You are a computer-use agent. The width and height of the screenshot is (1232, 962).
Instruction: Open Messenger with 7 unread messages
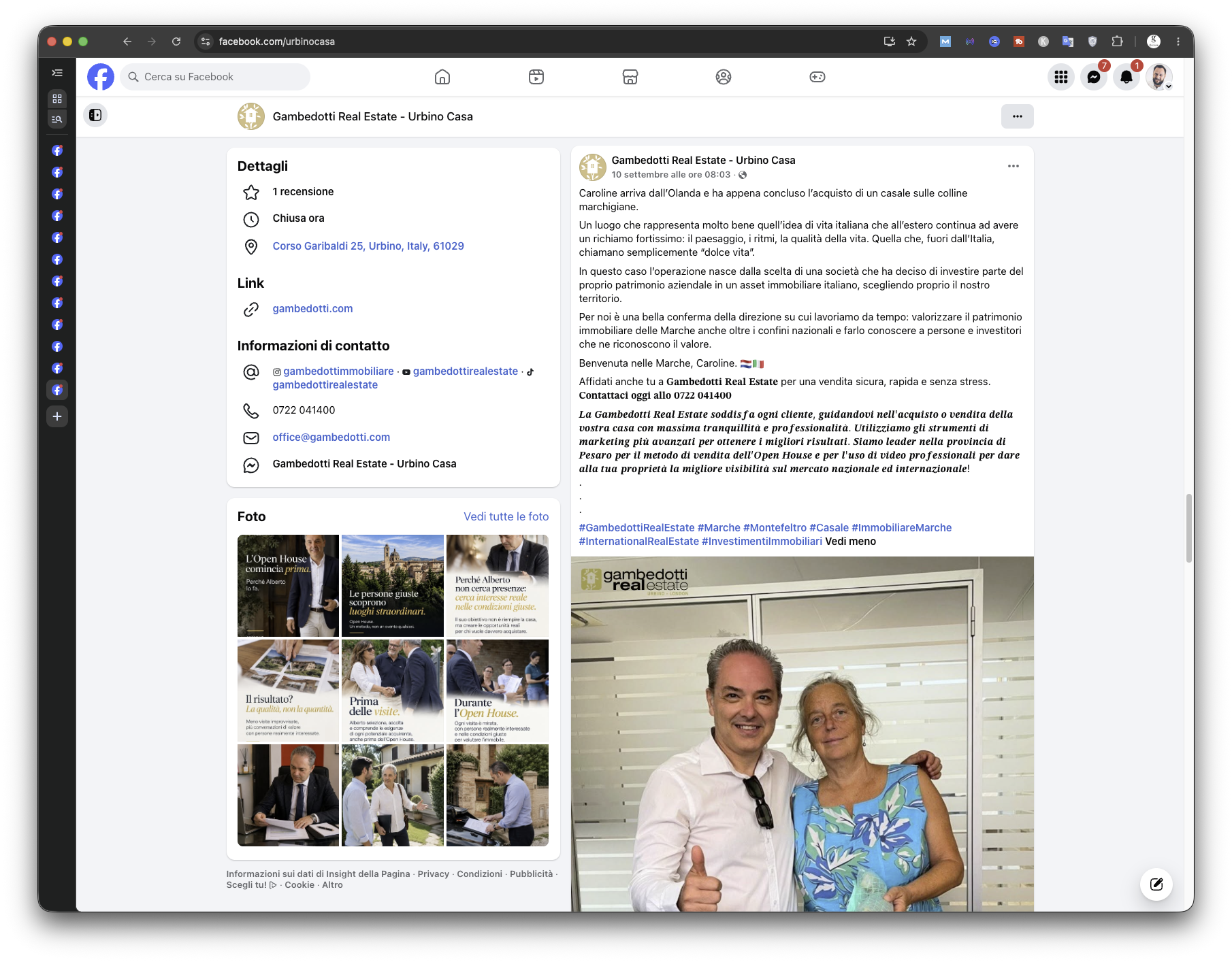point(1094,77)
